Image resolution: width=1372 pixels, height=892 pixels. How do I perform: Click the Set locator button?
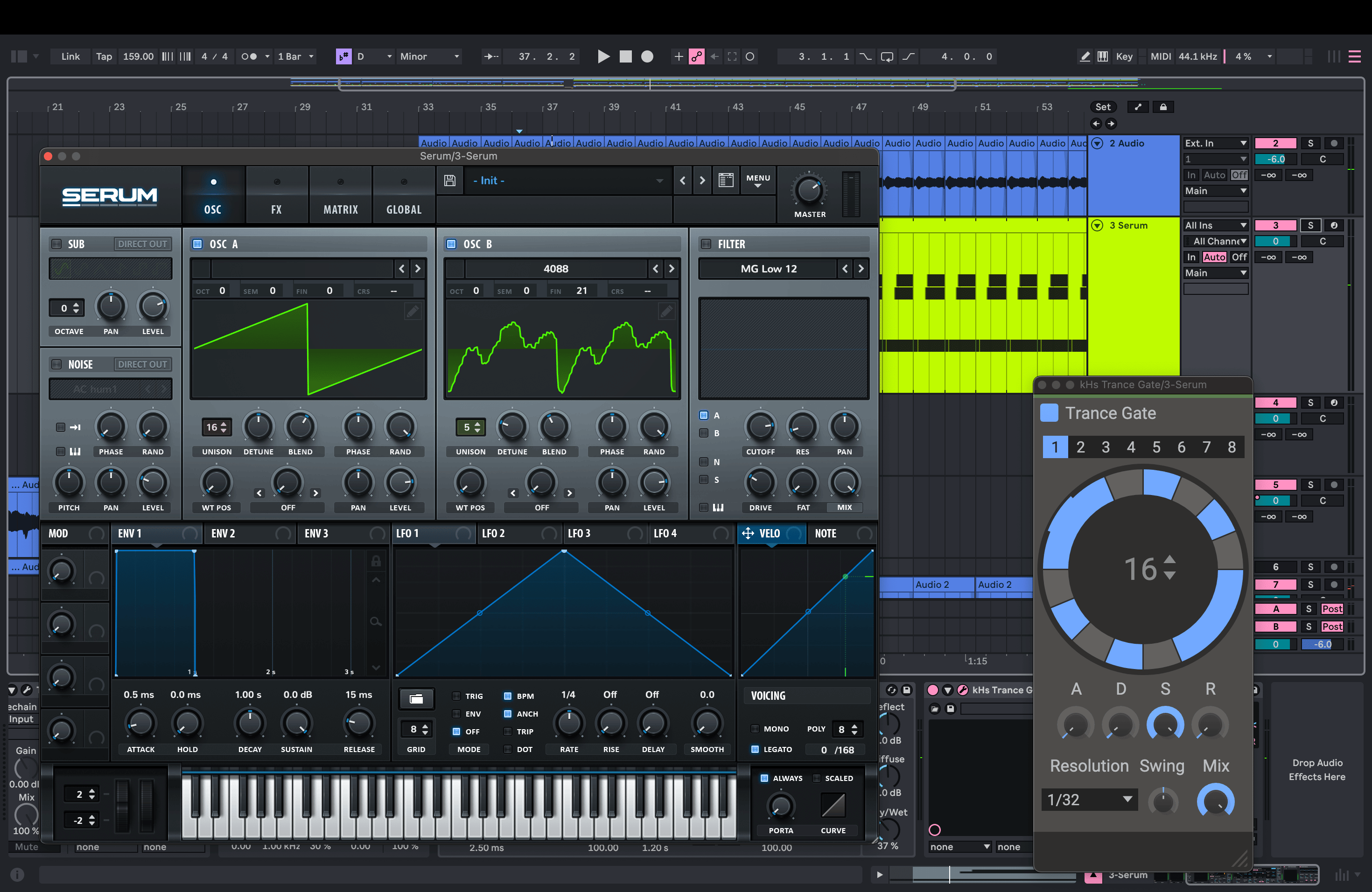(1103, 107)
